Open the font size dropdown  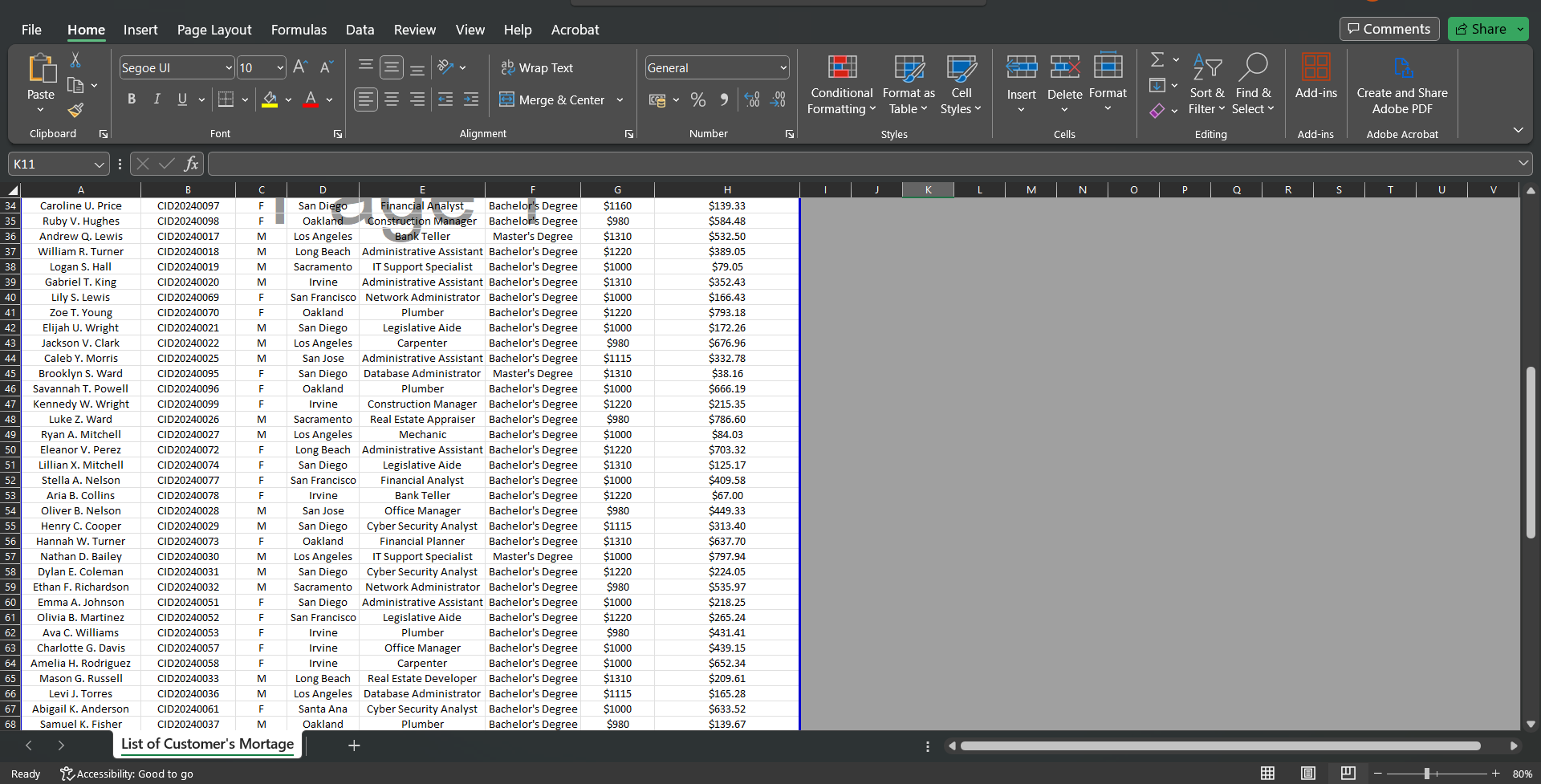280,68
